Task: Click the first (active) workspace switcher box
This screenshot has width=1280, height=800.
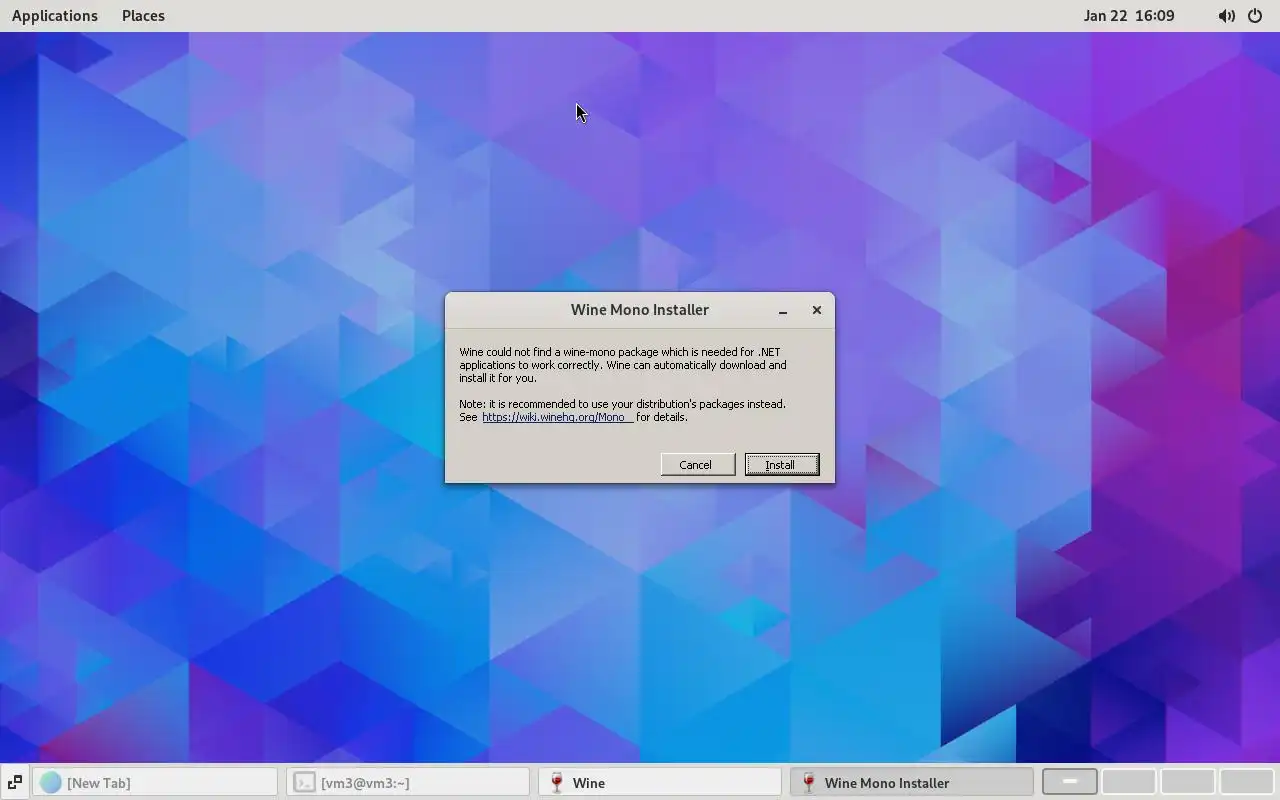Action: (x=1069, y=781)
